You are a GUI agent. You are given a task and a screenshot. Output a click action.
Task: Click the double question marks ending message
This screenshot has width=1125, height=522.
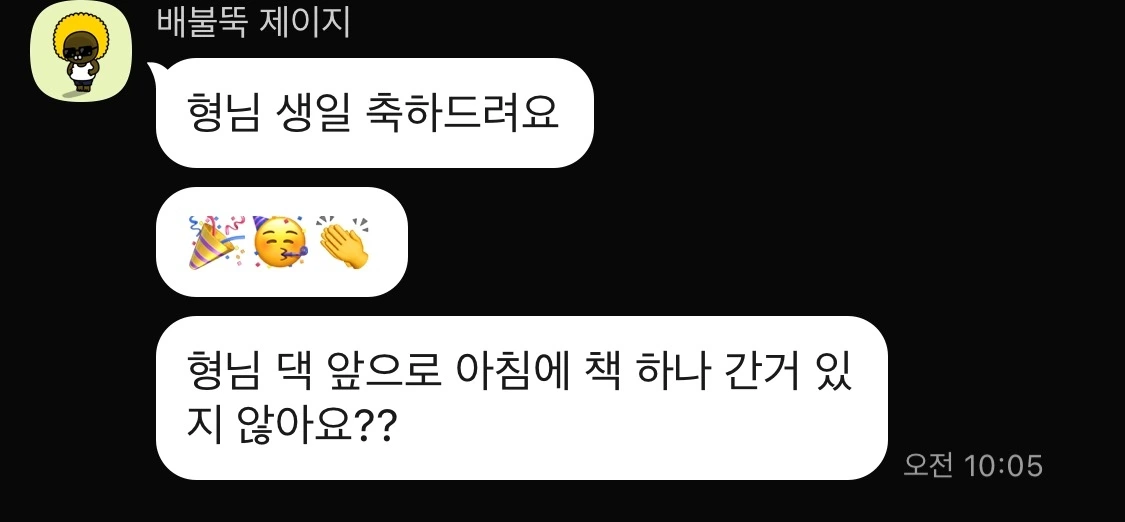(375, 428)
